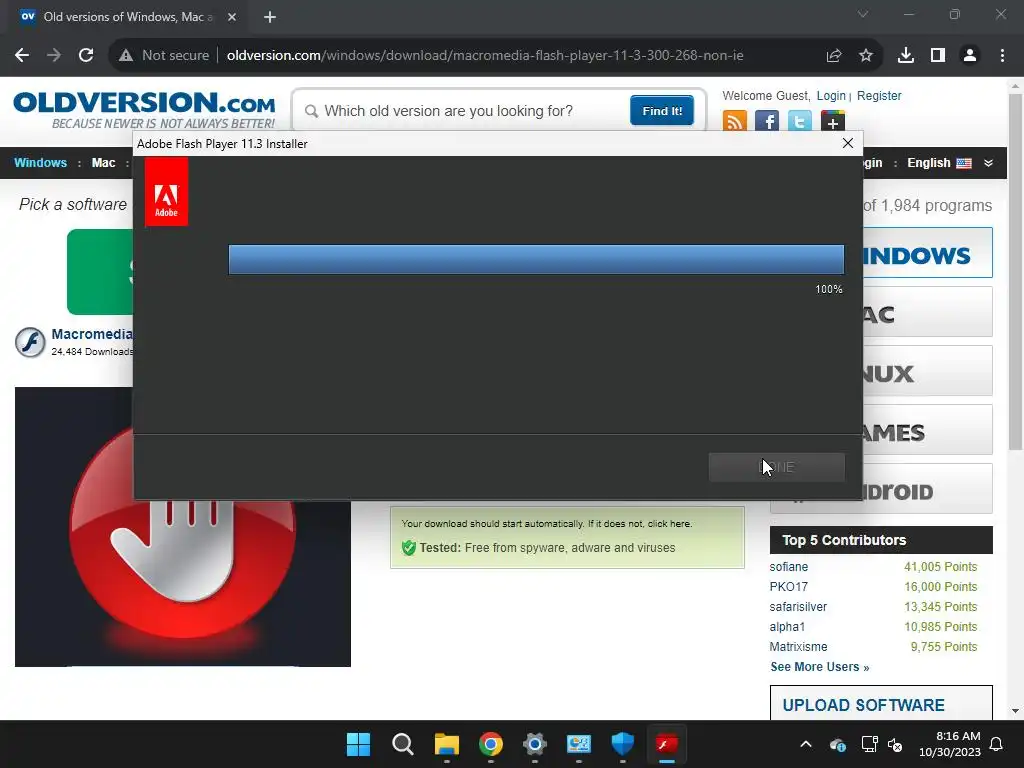Click the DONE button in Flash installer
The width and height of the screenshot is (1024, 768).
coord(776,467)
